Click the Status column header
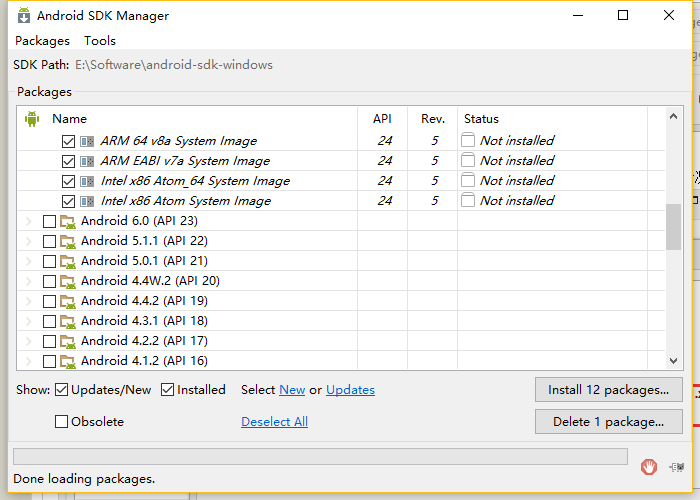Viewport: 700px width, 500px height. click(552, 119)
